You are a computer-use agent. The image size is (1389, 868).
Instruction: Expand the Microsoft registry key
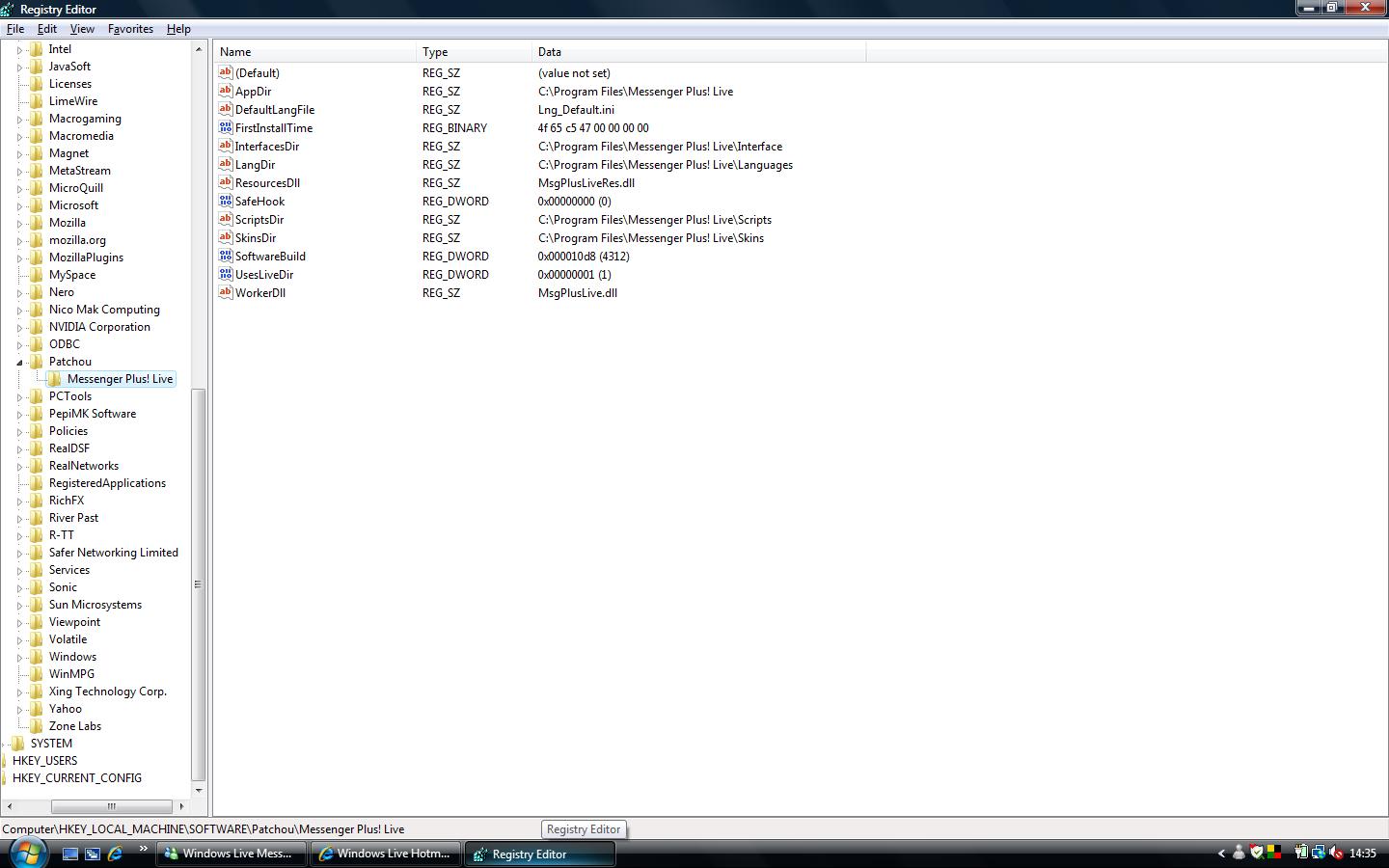coord(19,205)
